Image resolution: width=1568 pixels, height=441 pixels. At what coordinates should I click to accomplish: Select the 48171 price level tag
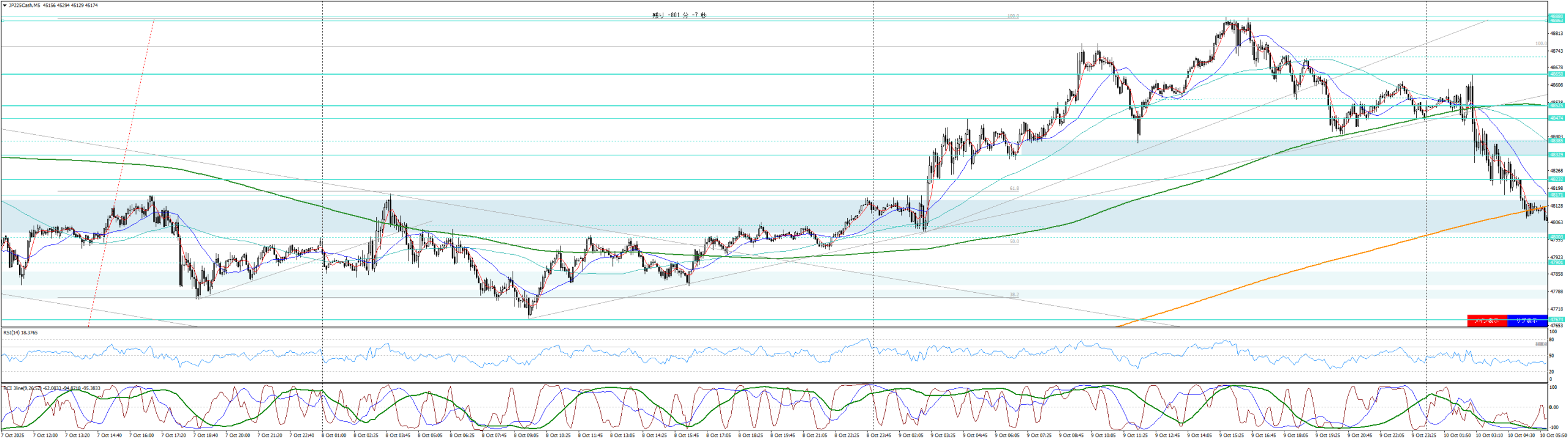[x=1556, y=195]
